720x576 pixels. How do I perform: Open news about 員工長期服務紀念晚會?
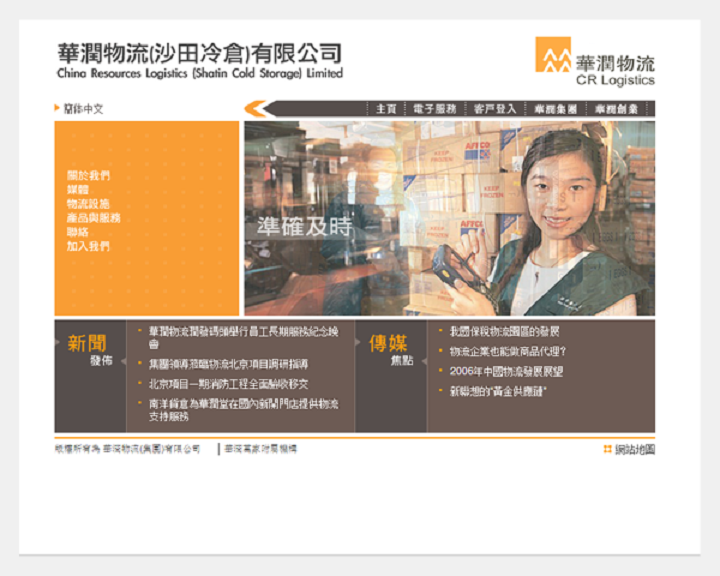point(243,338)
